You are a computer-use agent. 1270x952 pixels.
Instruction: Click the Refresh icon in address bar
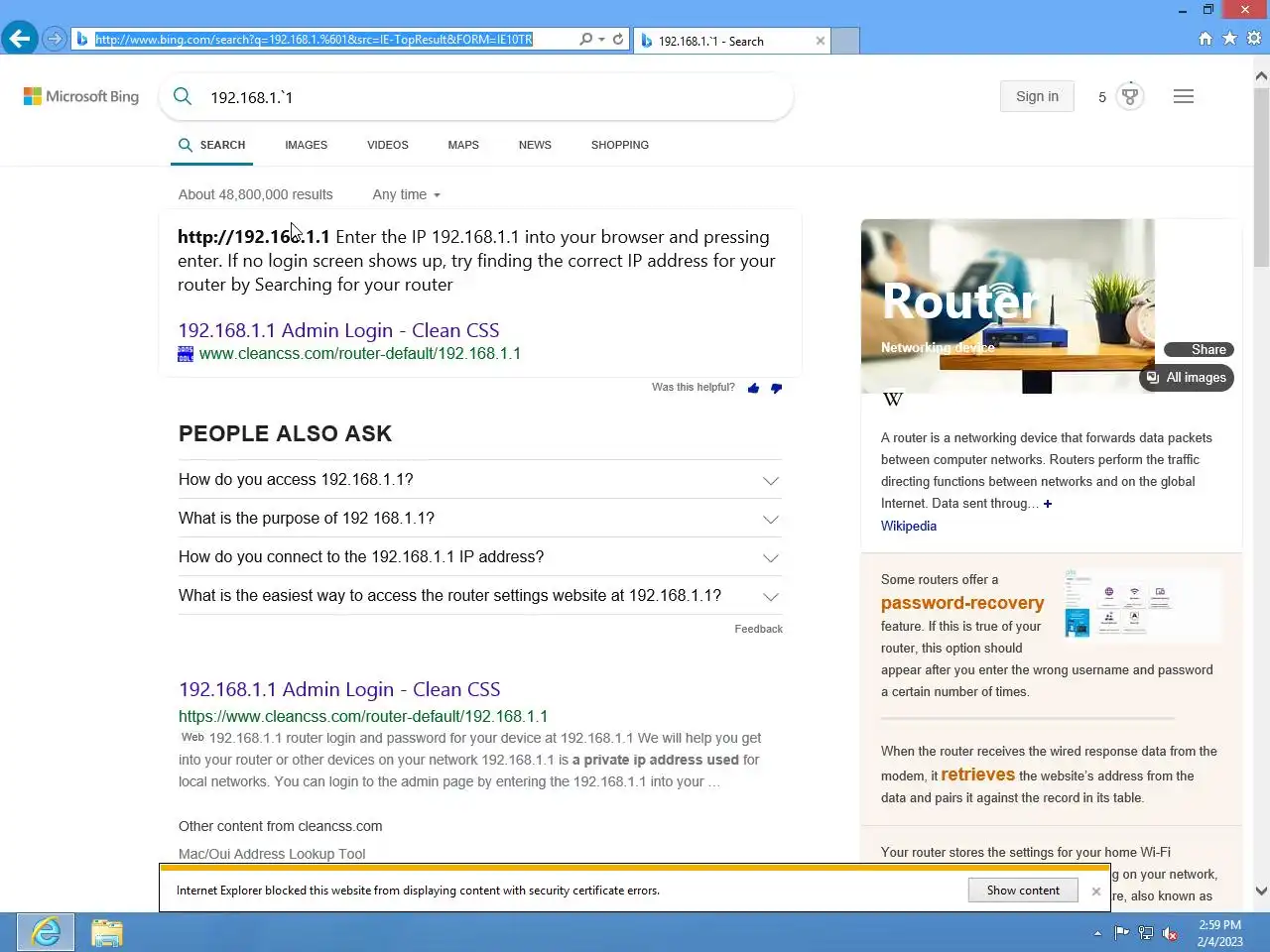click(x=618, y=39)
